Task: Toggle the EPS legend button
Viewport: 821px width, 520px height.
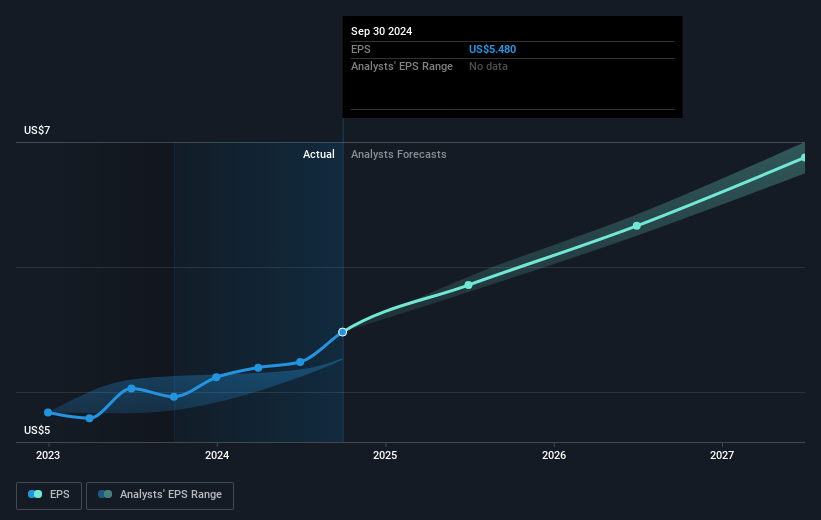Action: pyautogui.click(x=49, y=495)
